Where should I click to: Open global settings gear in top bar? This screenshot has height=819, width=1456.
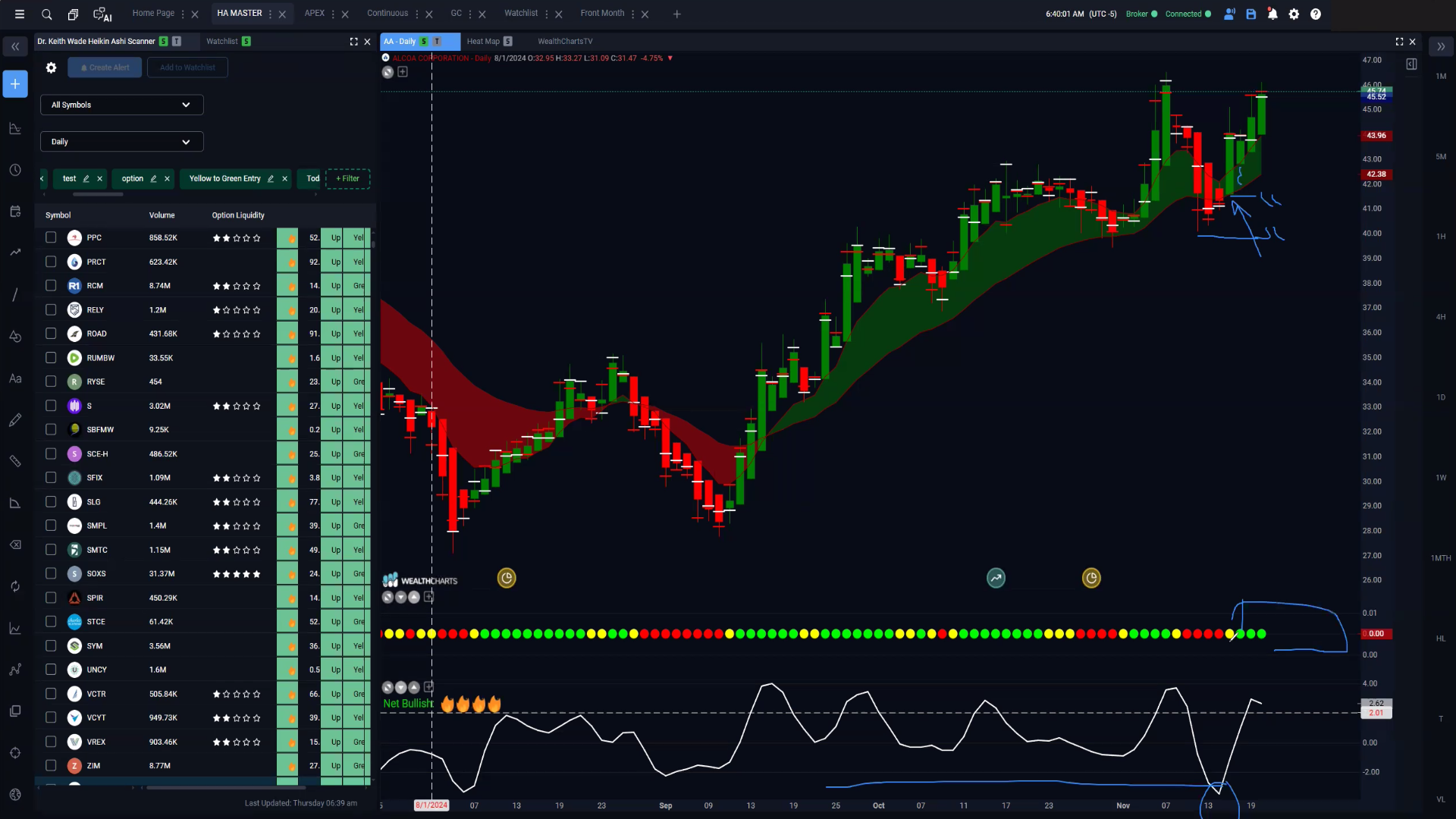tap(1294, 14)
